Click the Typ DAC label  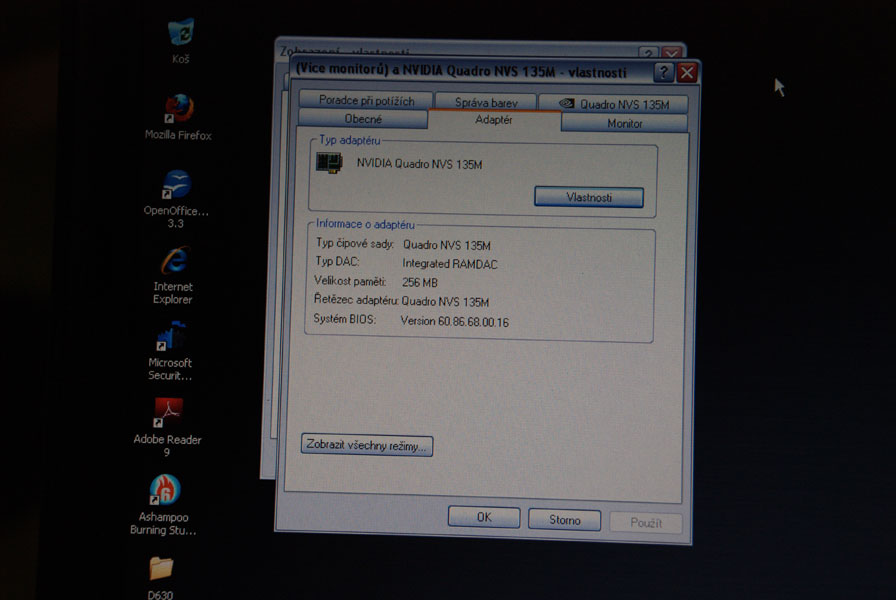coord(337,262)
